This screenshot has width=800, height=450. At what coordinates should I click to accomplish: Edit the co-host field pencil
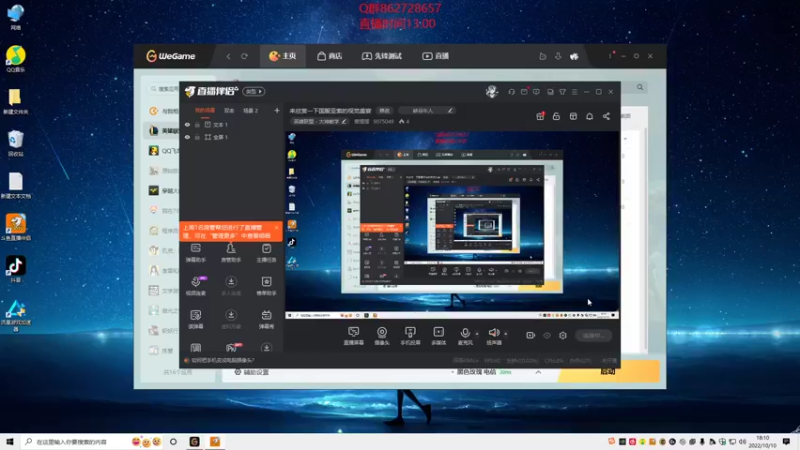click(x=450, y=111)
